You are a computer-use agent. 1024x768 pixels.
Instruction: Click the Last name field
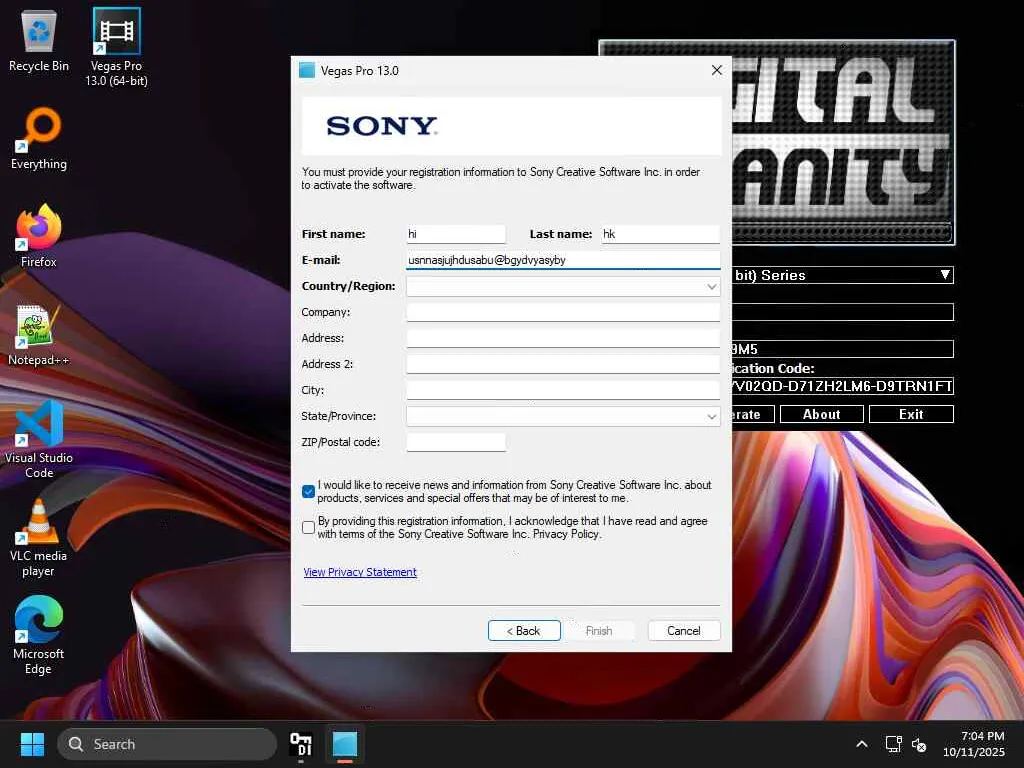(x=660, y=234)
